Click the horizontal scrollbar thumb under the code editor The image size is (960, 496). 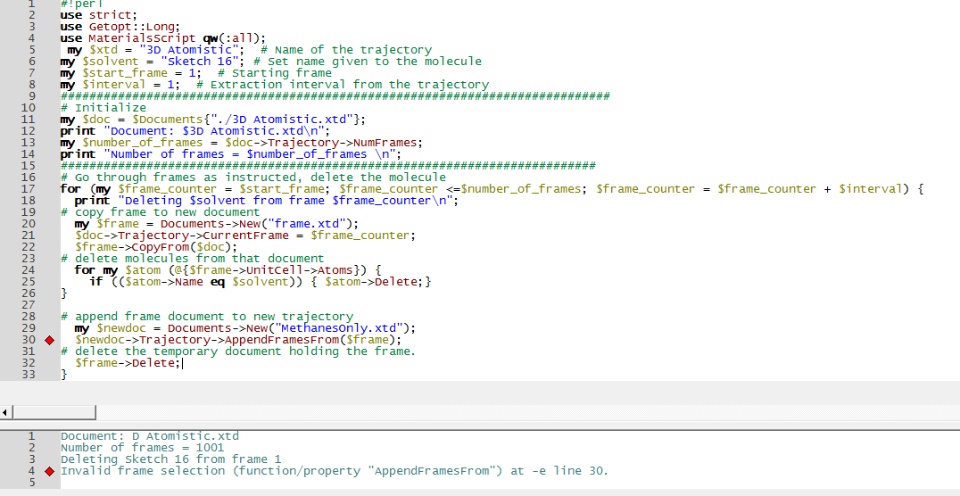click(x=54, y=412)
